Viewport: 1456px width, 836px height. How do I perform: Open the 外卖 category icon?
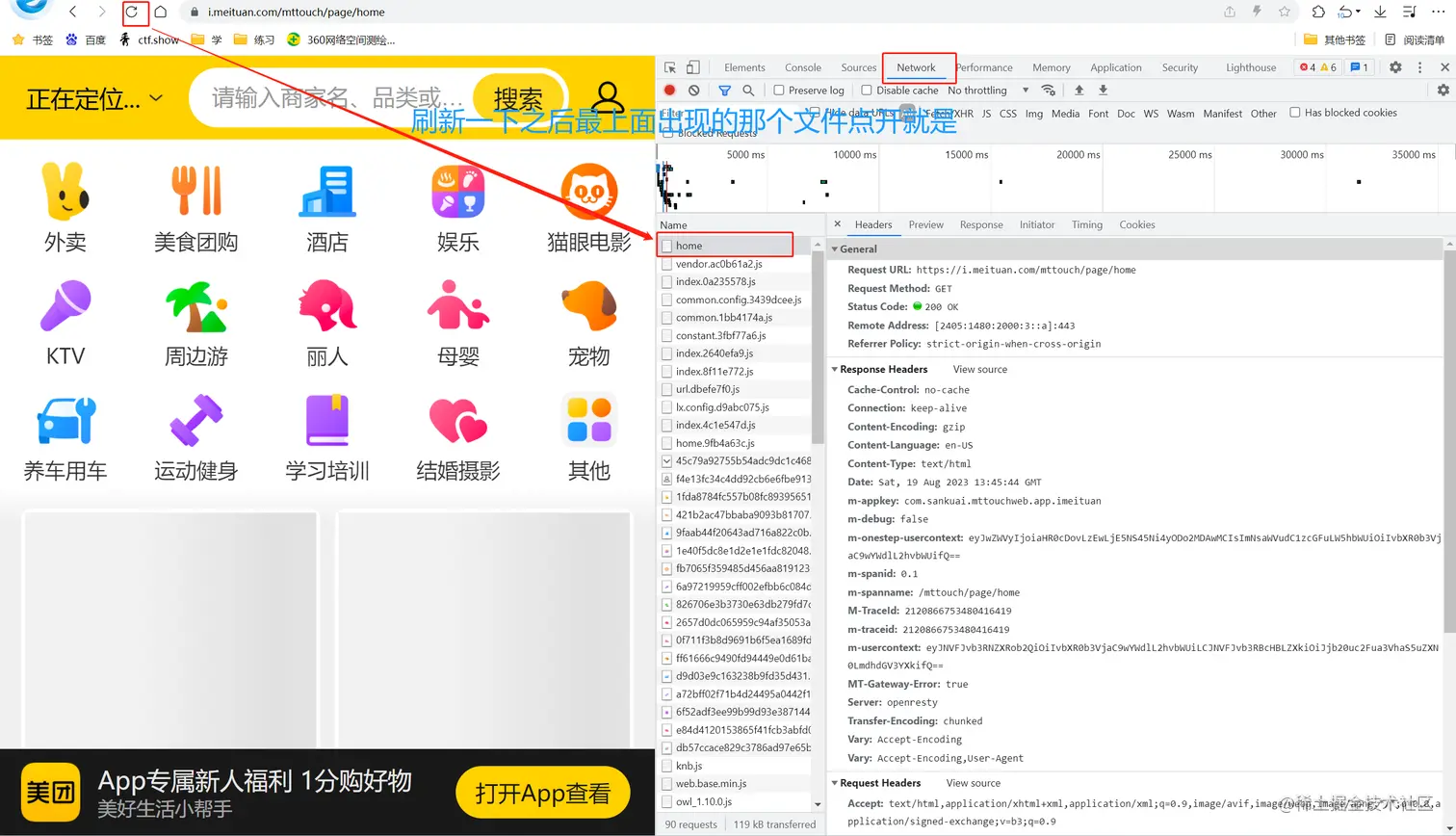click(65, 192)
